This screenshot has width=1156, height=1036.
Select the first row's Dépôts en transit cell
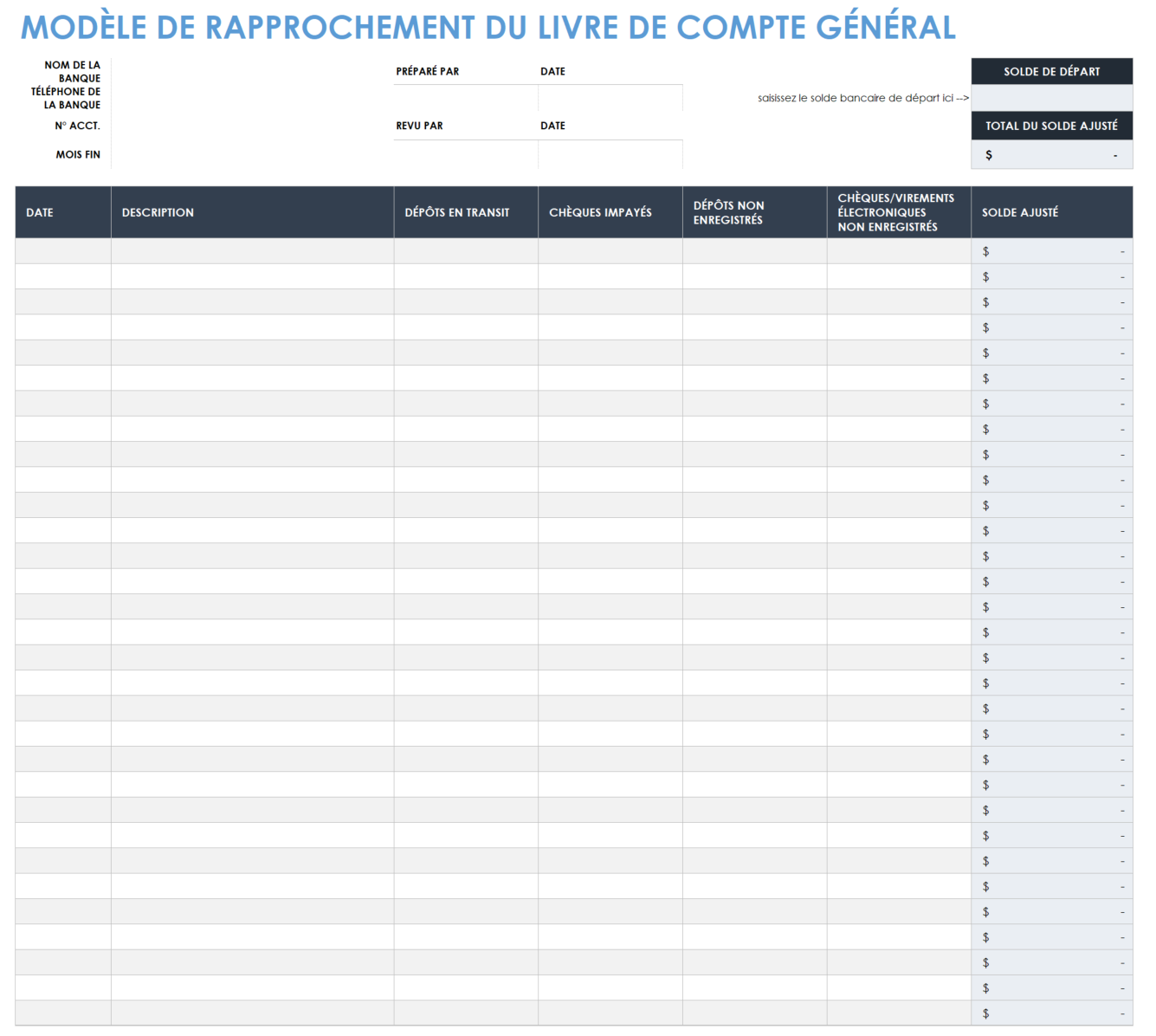(x=466, y=251)
